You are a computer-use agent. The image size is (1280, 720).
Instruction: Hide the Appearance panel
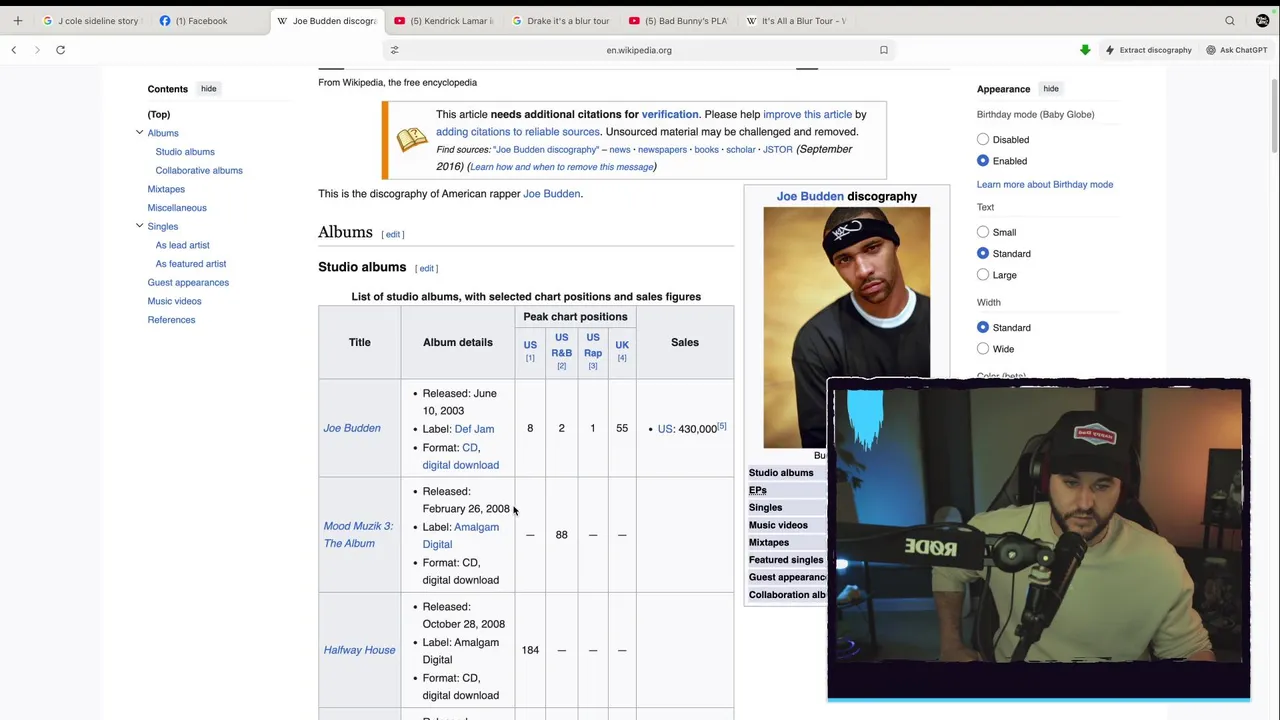[1051, 89]
